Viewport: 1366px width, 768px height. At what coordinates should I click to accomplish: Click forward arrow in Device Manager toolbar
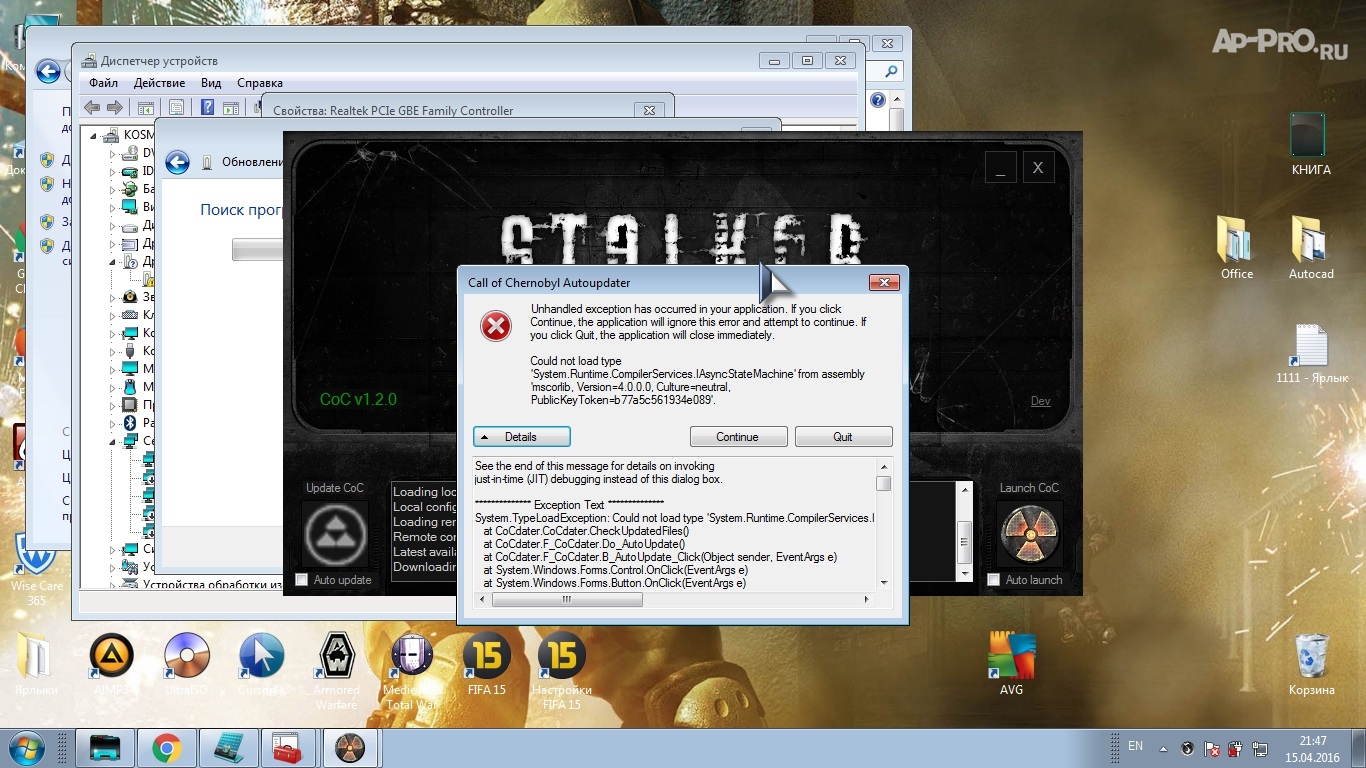(x=115, y=107)
